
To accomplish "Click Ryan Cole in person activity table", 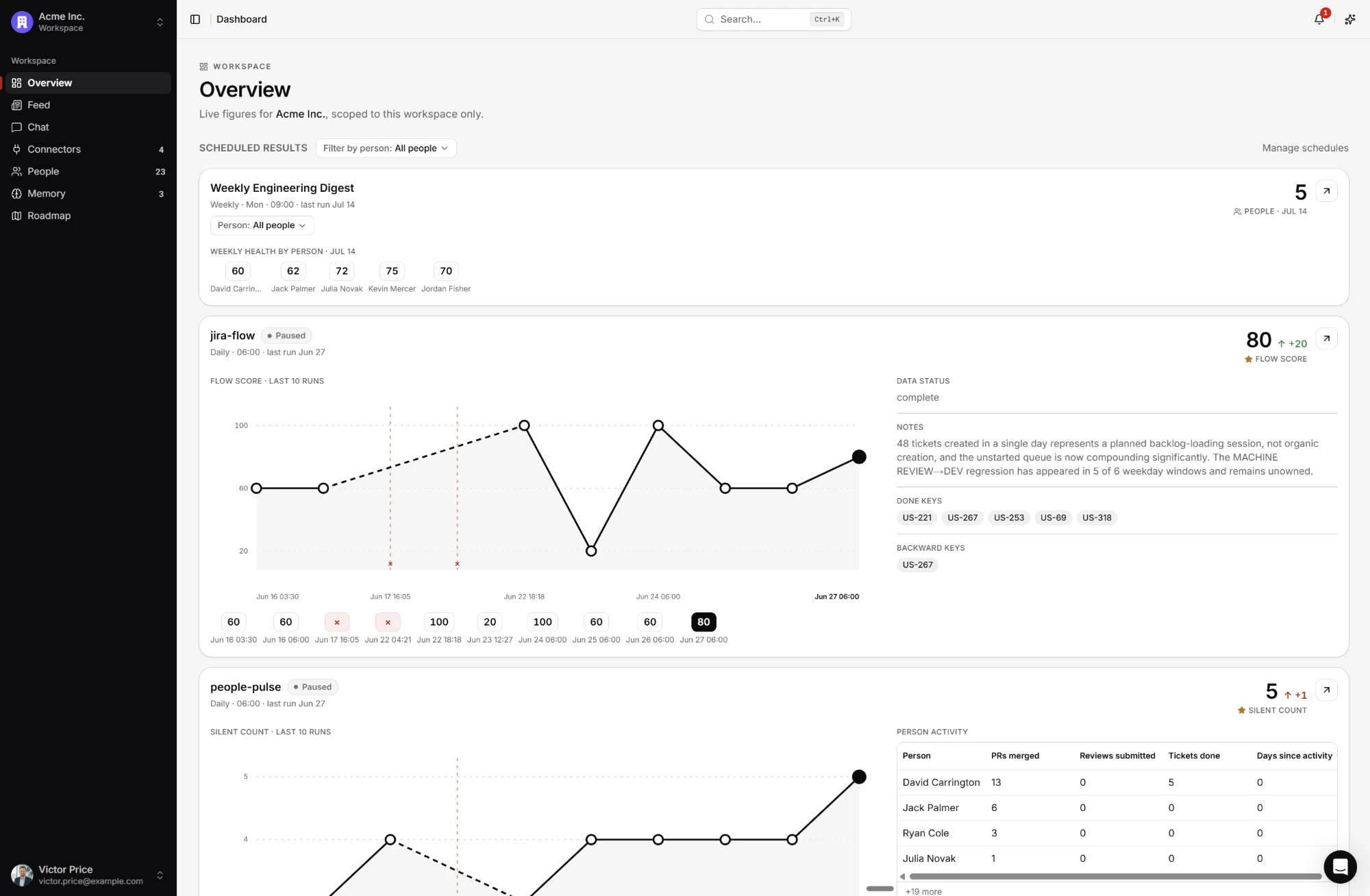I will [x=925, y=833].
